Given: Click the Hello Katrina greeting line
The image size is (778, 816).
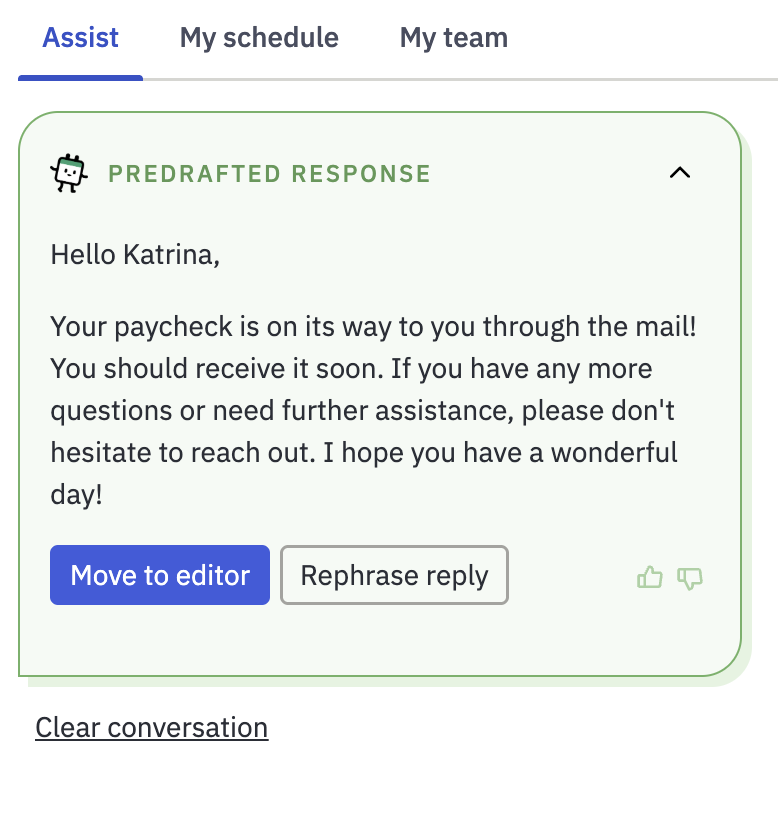Looking at the screenshot, I should pyautogui.click(x=135, y=255).
